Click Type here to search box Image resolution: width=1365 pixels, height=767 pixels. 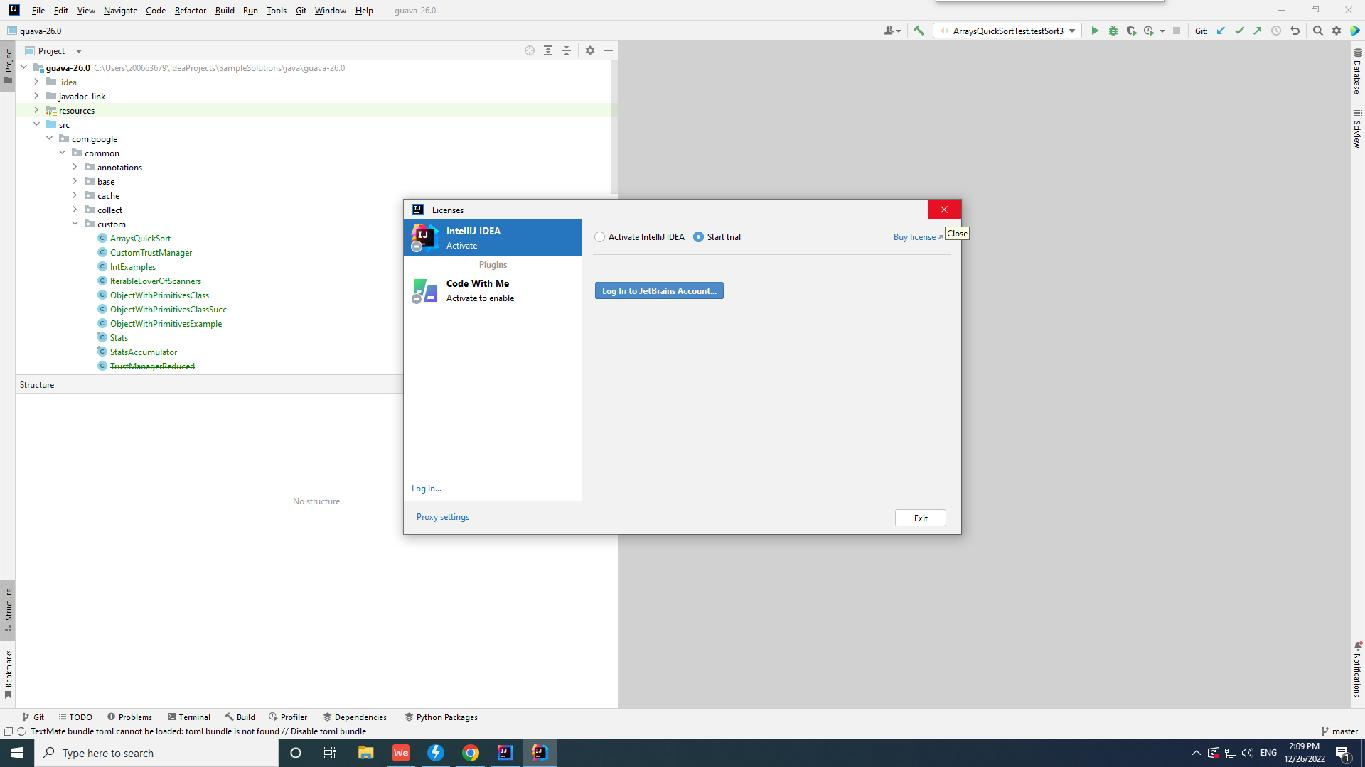click(156, 753)
